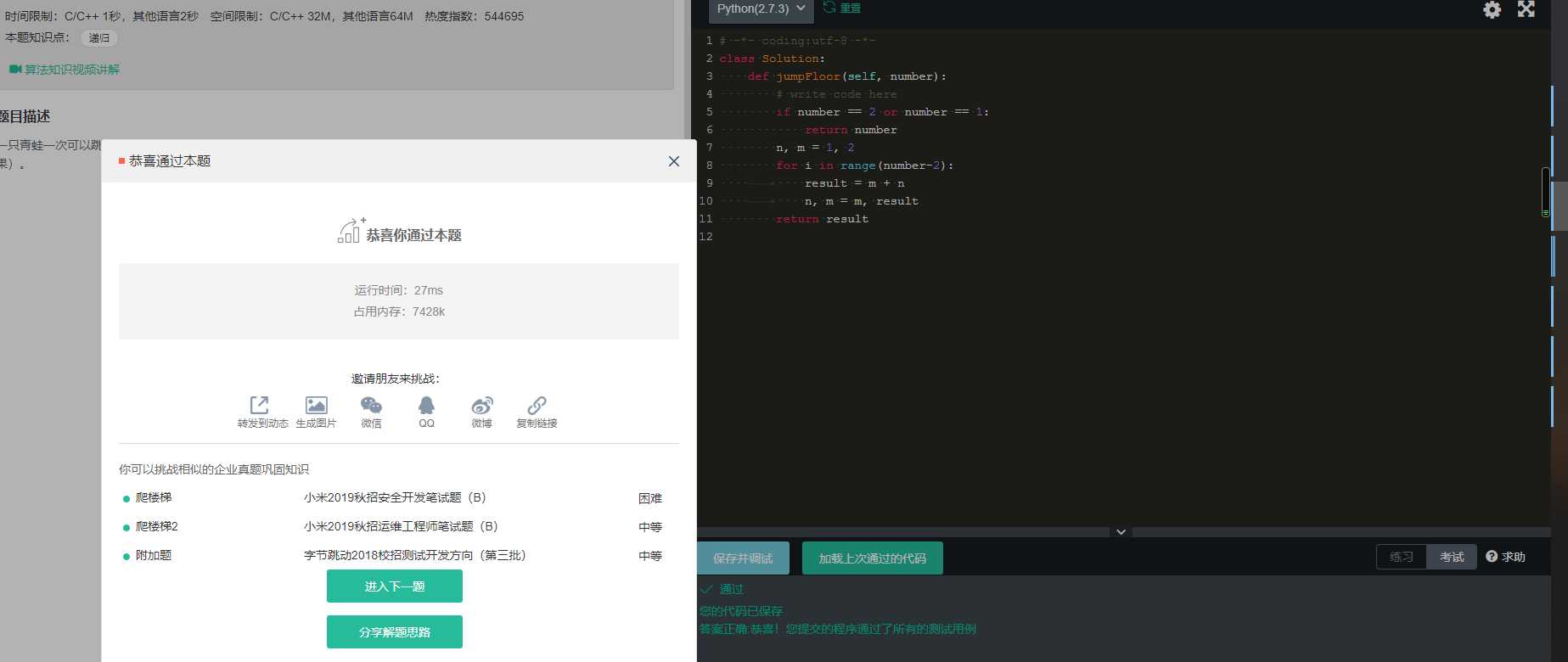Switch to 练习 mode

[x=1402, y=557]
